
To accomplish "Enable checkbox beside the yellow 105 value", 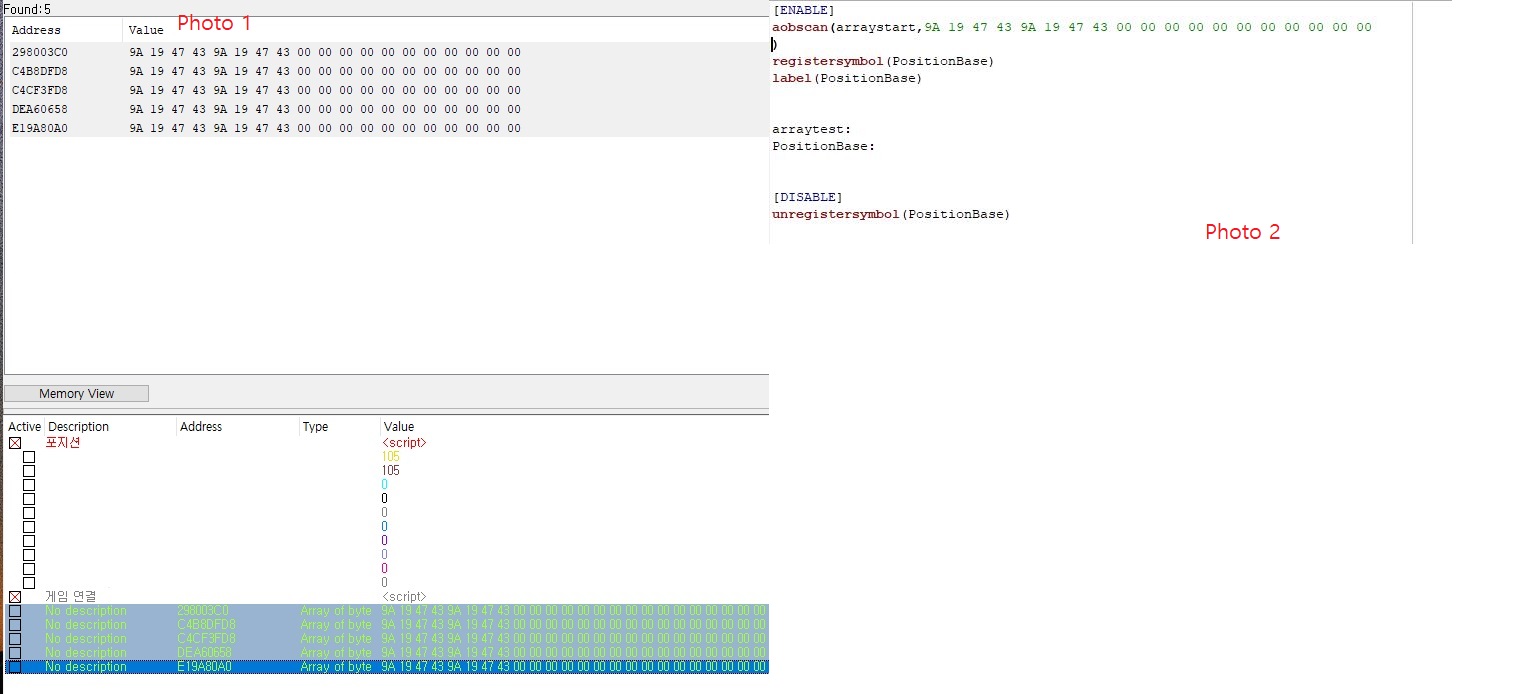I will [x=29, y=457].
